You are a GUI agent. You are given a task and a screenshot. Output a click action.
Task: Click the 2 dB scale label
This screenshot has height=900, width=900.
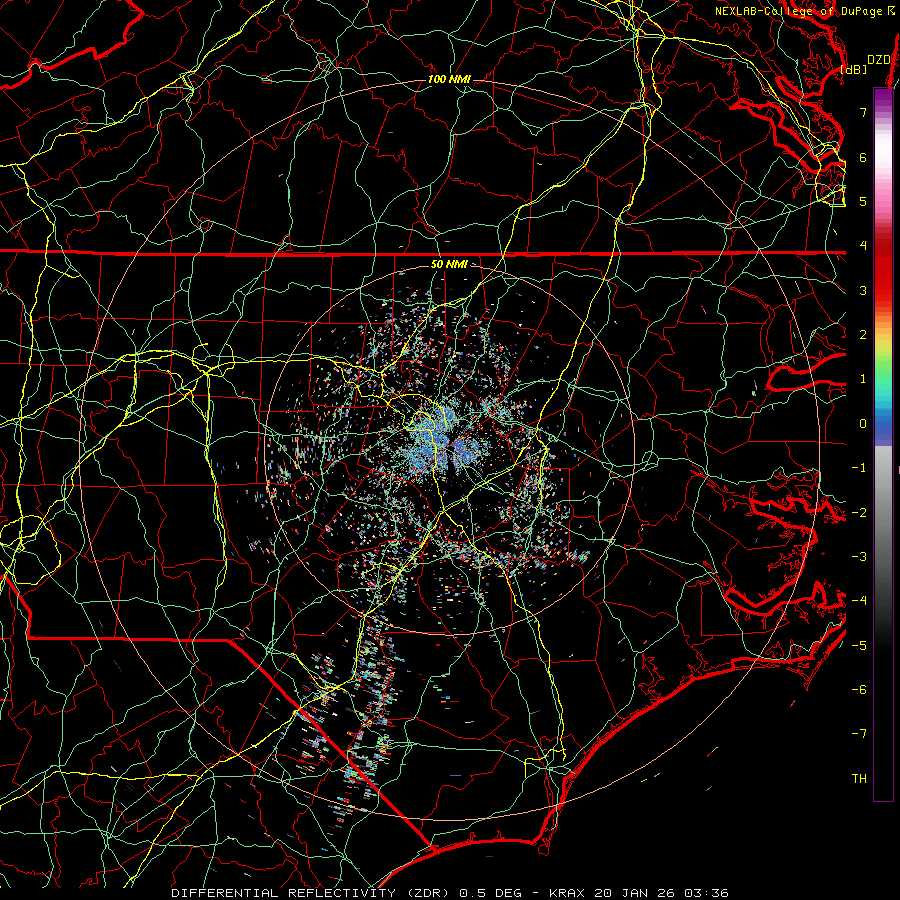coord(863,335)
